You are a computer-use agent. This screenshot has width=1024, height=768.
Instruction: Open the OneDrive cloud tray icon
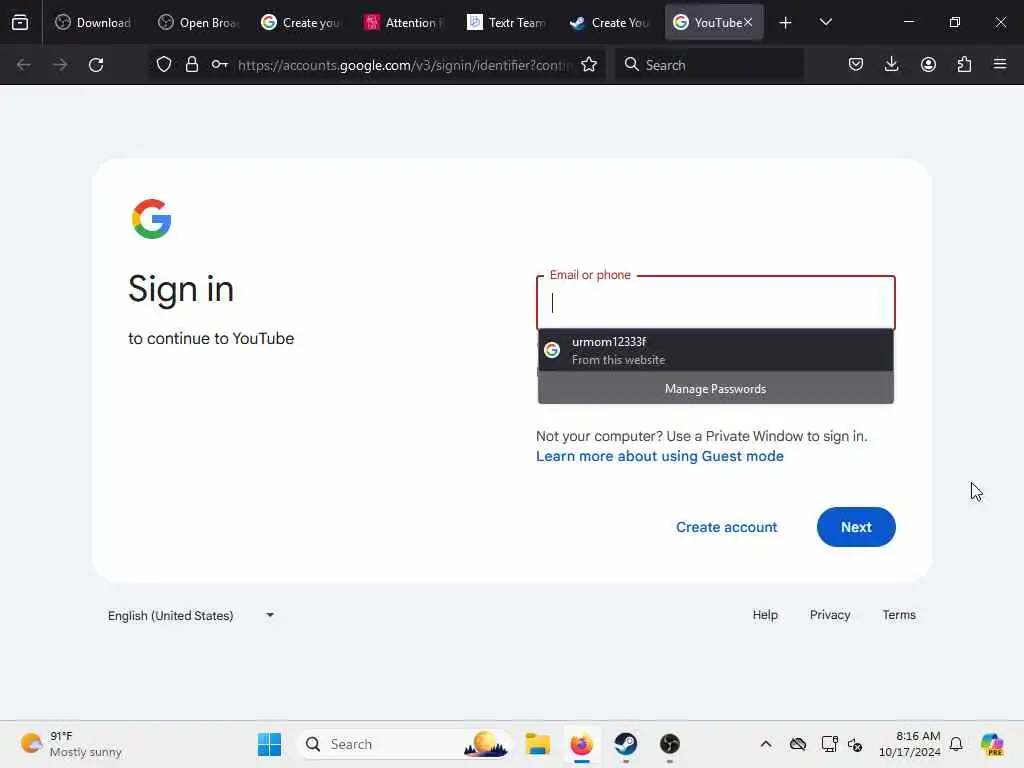point(797,744)
